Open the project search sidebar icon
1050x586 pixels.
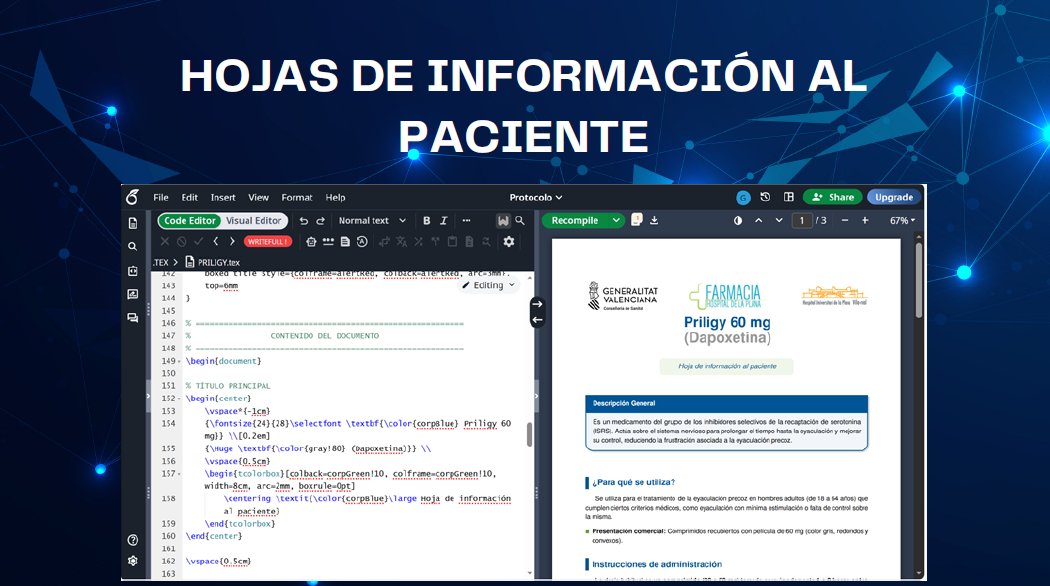133,246
